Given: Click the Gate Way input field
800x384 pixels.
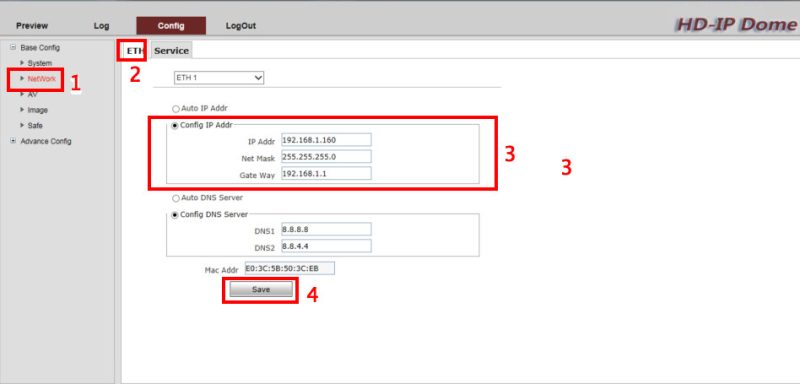Looking at the screenshot, I should pyautogui.click(x=326, y=173).
